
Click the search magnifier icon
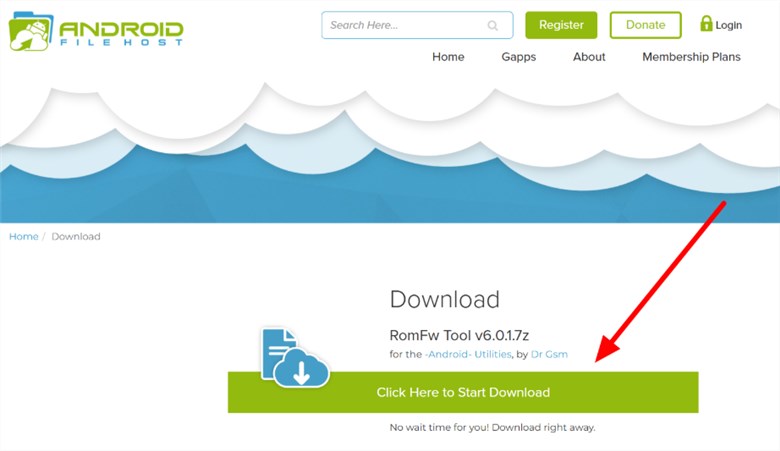[x=492, y=25]
